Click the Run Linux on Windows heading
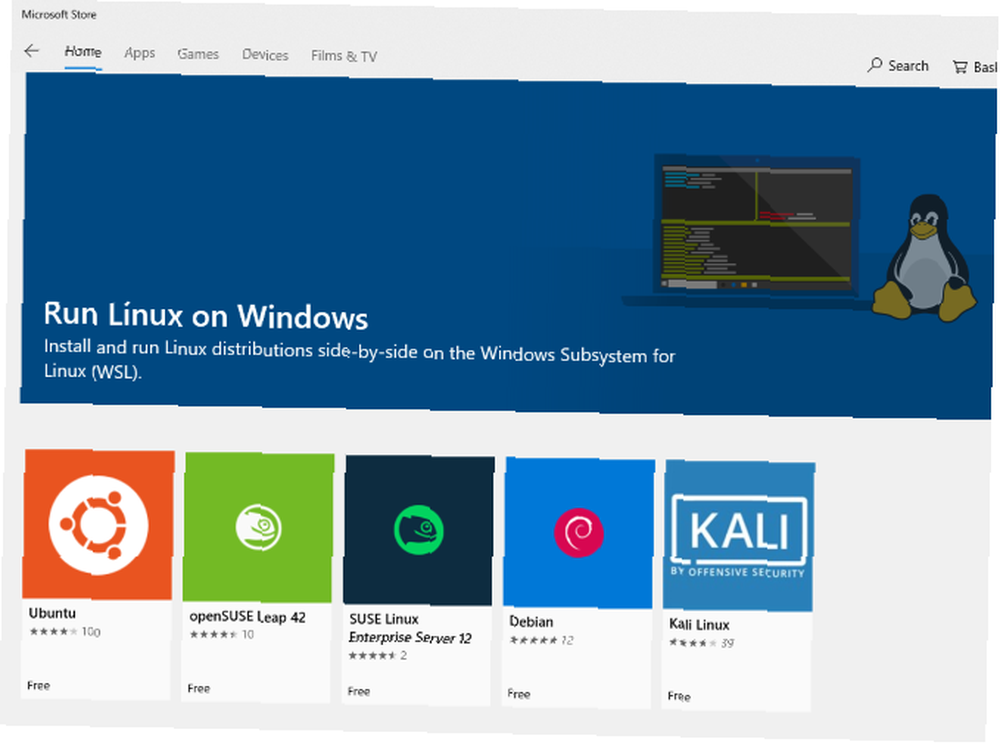1000x745 pixels. [206, 315]
